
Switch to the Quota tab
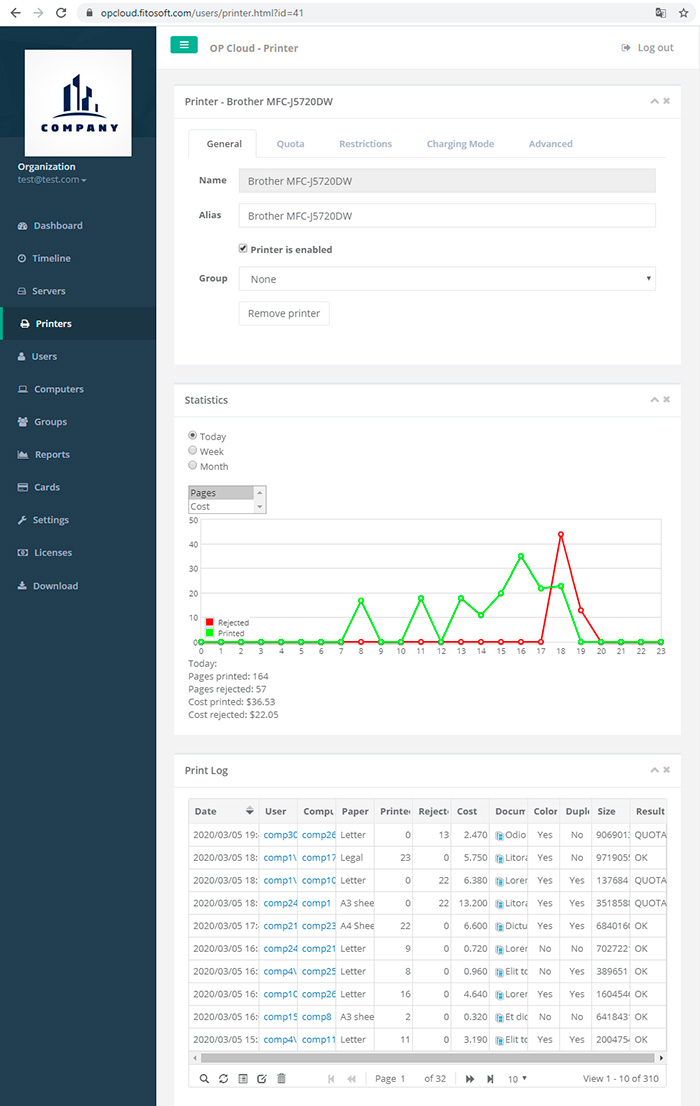click(x=290, y=144)
